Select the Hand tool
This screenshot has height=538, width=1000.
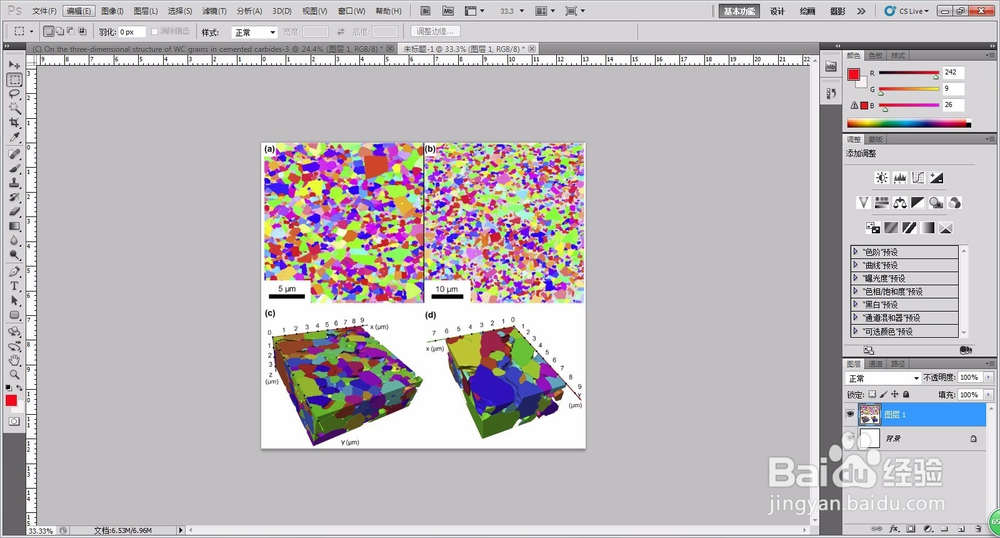tap(14, 361)
